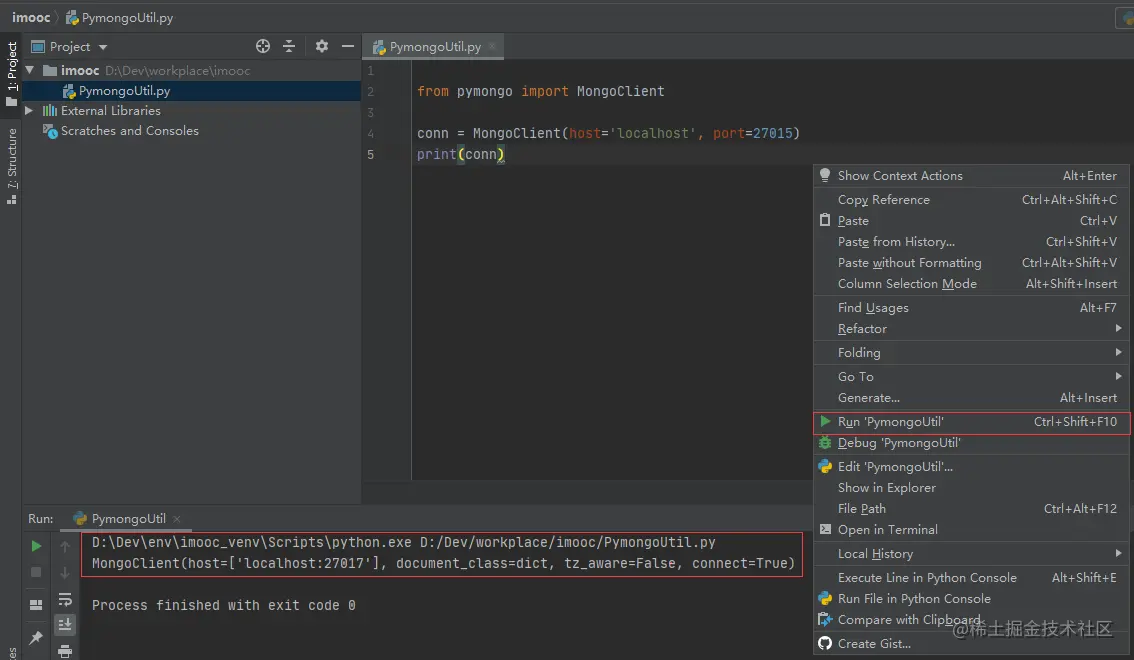Click 'Process finished with exit code 0' text

(x=223, y=605)
